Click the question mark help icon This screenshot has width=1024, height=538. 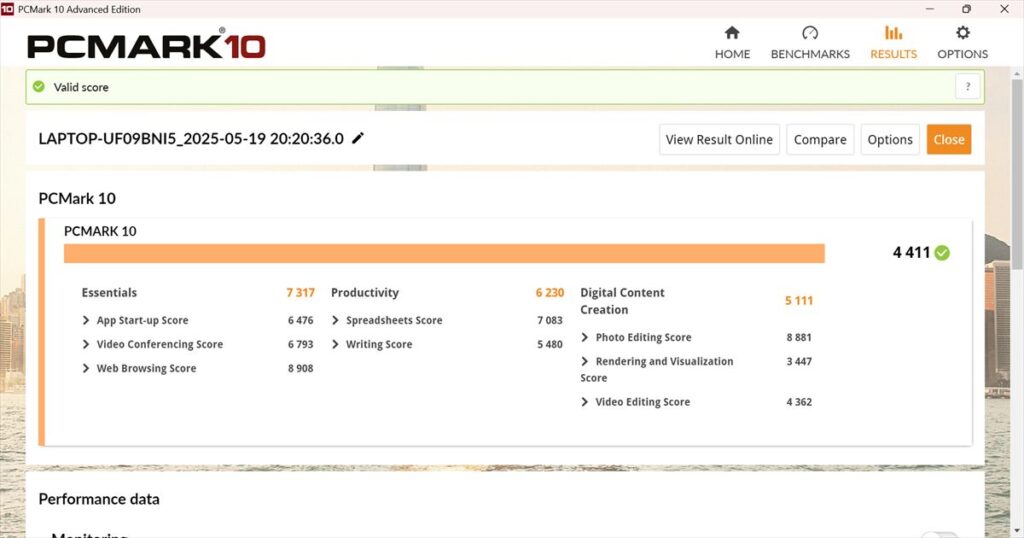coord(967,87)
